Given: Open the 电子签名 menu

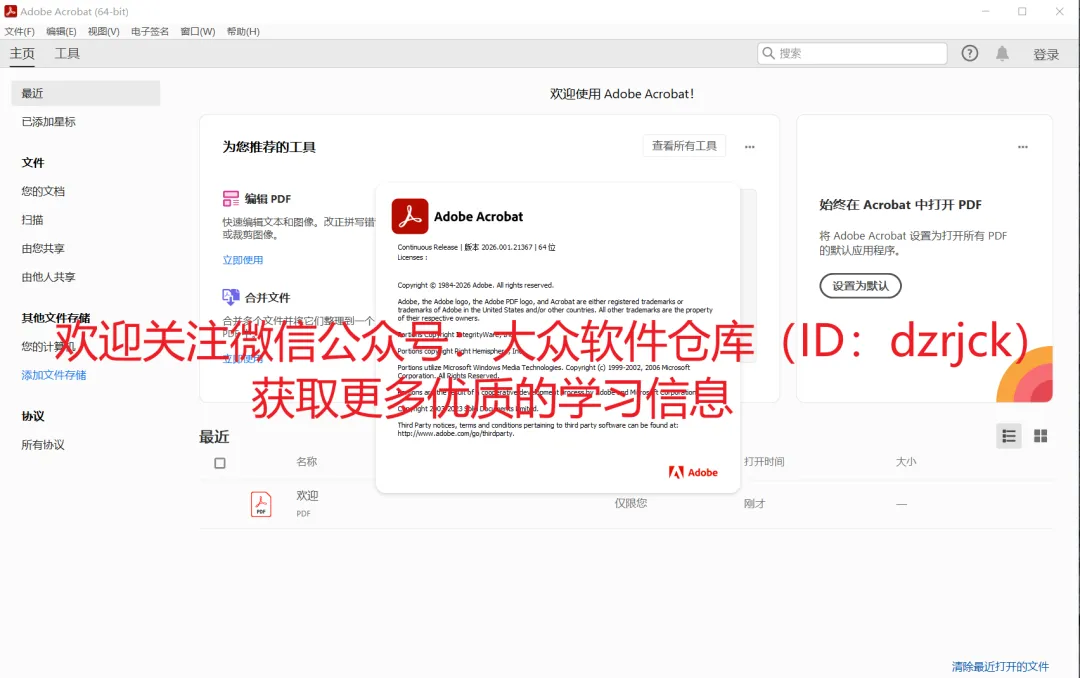Looking at the screenshot, I should [x=149, y=31].
